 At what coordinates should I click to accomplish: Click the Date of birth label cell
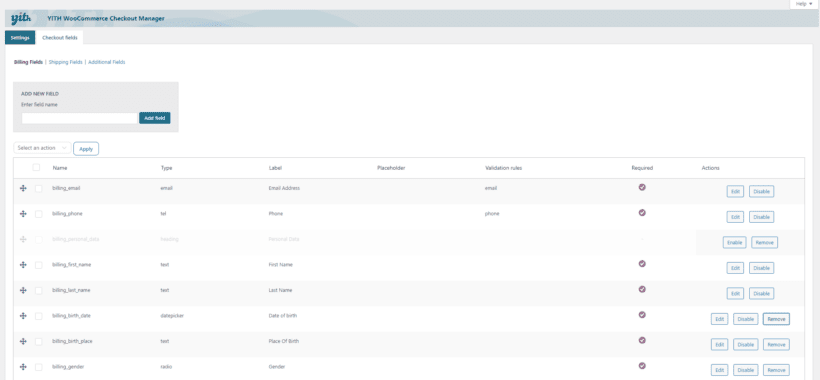pos(283,316)
